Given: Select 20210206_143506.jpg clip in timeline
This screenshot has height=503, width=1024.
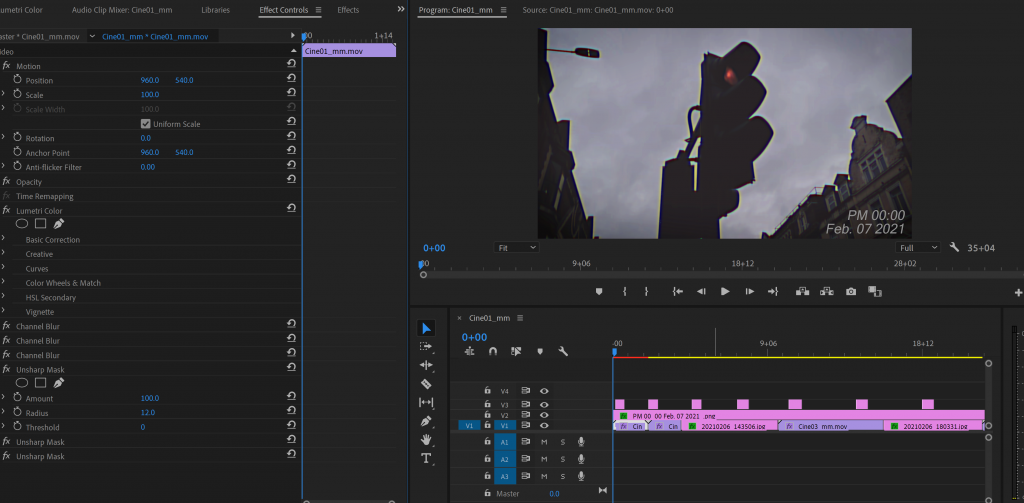Looking at the screenshot, I should point(729,426).
